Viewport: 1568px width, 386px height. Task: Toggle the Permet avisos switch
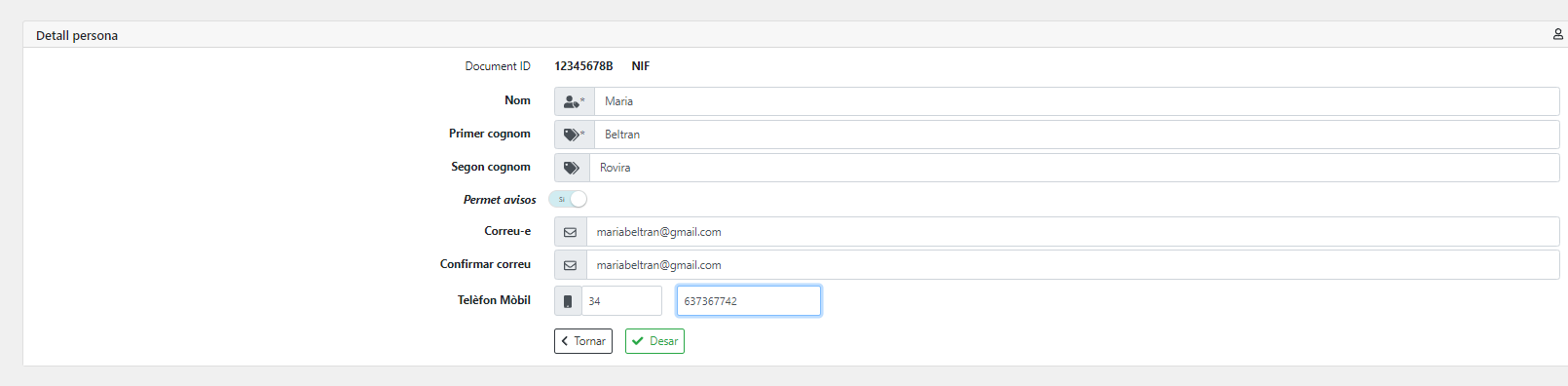pos(568,199)
